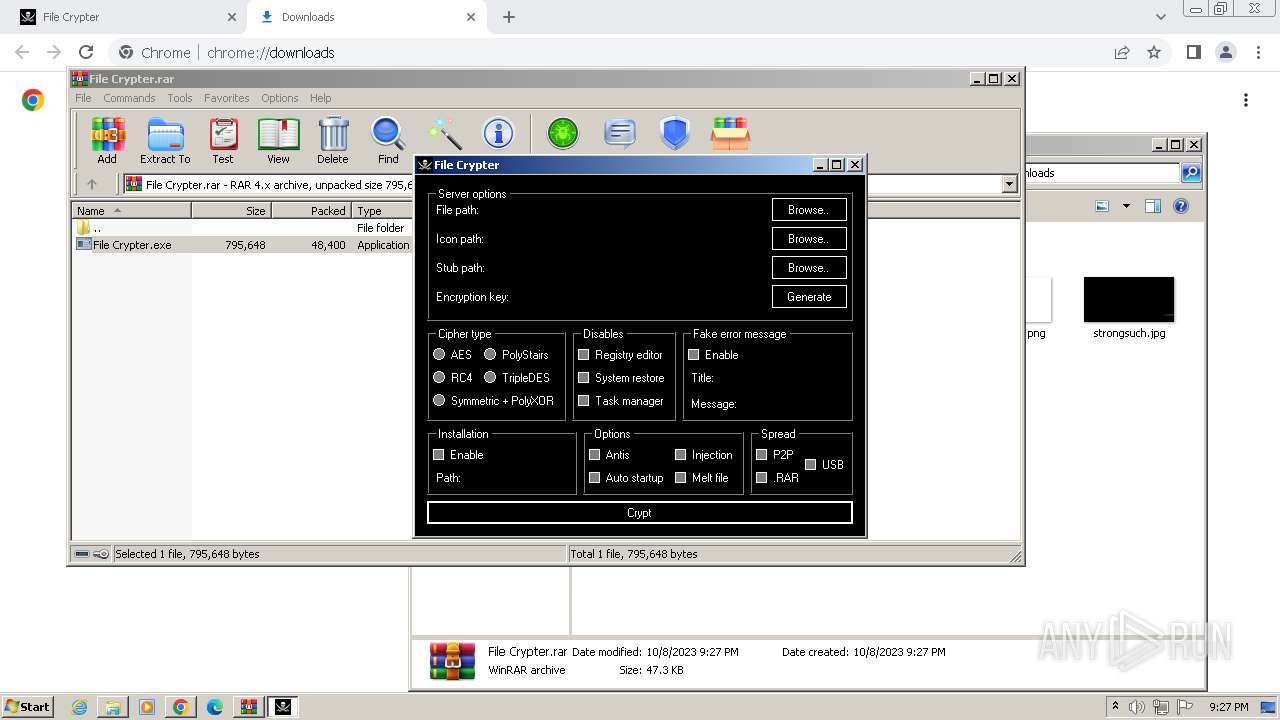Browse for the Stub path
This screenshot has height=720, width=1280.
click(809, 268)
